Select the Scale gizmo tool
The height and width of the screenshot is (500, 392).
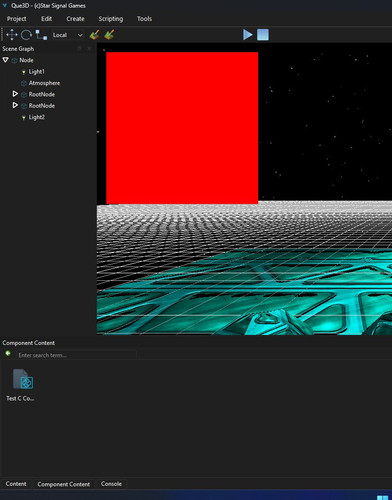[41, 35]
